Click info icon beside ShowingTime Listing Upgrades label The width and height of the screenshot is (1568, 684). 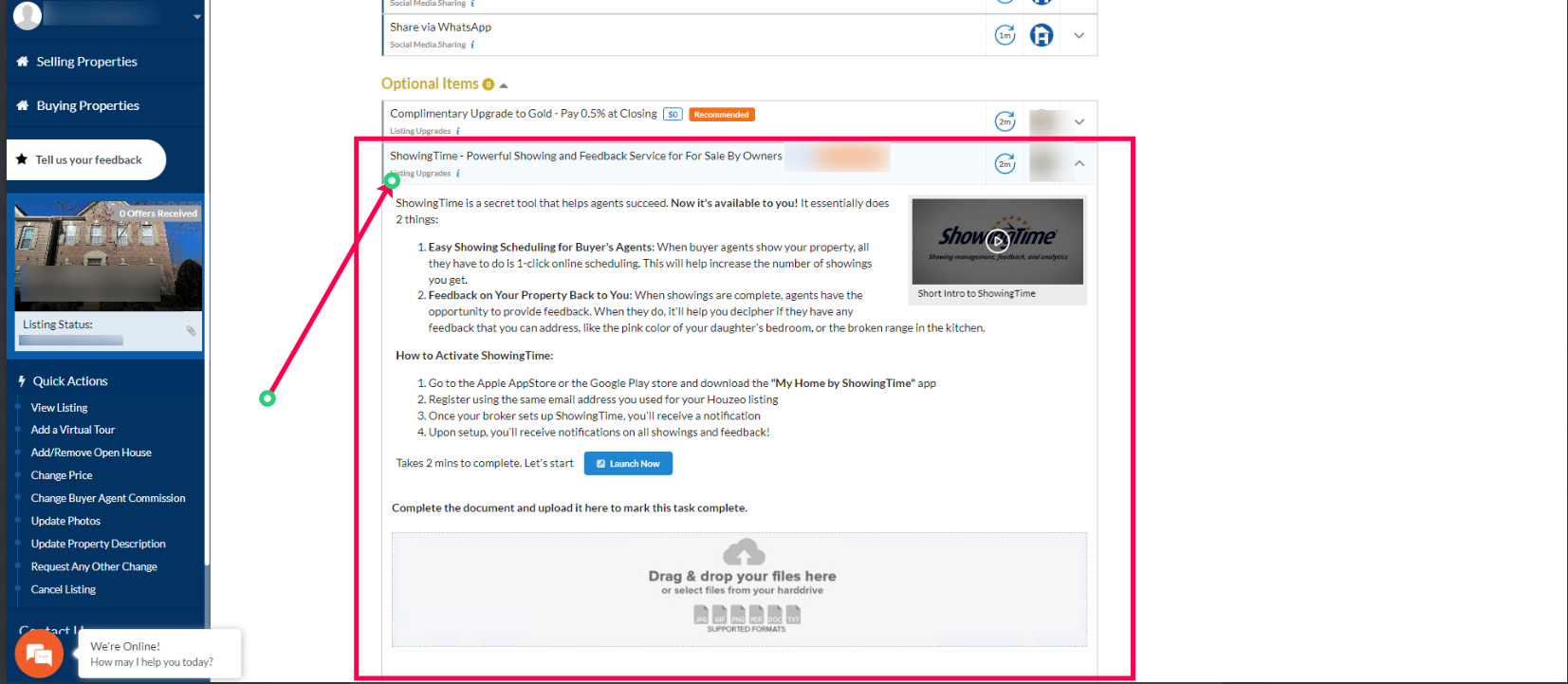pos(457,174)
